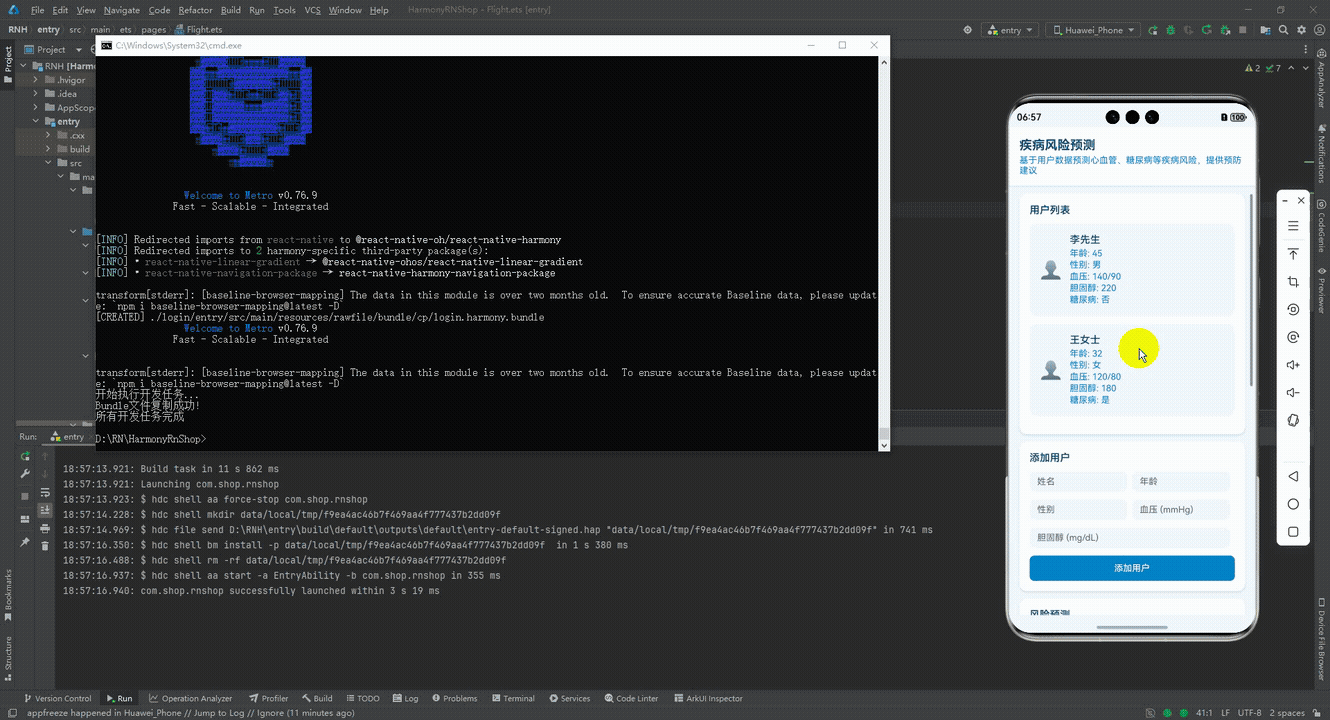The image size is (1330, 720).
Task: Select the 李先生 user card
Action: point(1132,270)
